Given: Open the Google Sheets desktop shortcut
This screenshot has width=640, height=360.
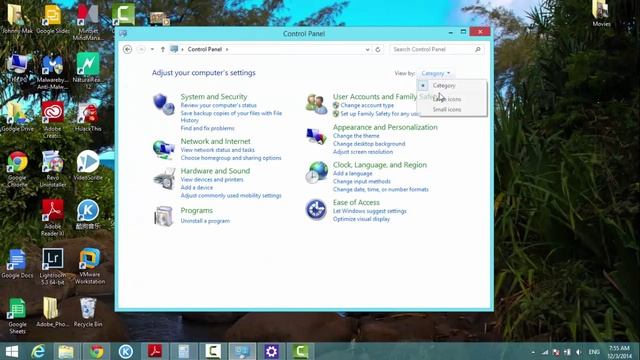Looking at the screenshot, I should coord(17,316).
